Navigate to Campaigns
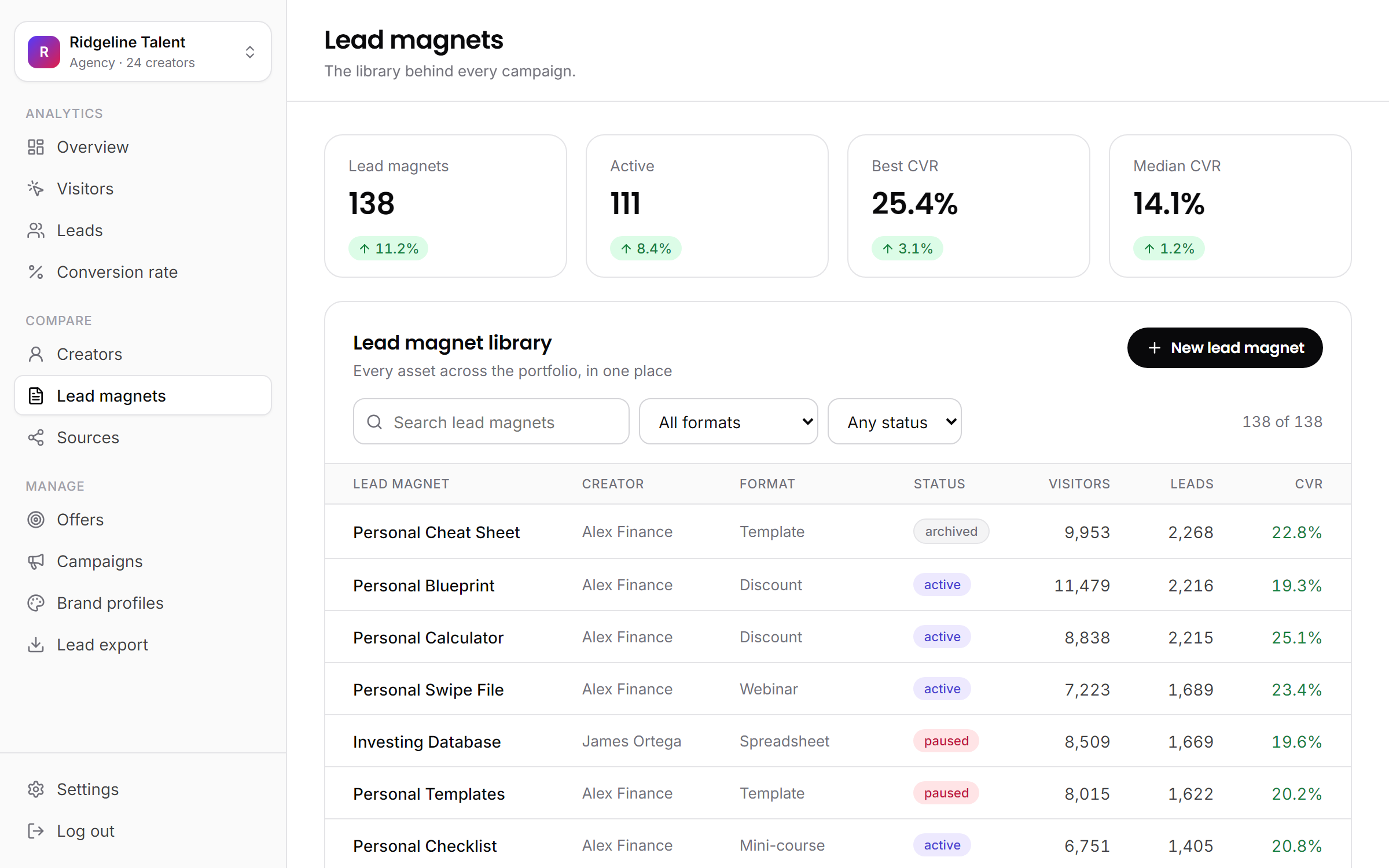 point(143,561)
